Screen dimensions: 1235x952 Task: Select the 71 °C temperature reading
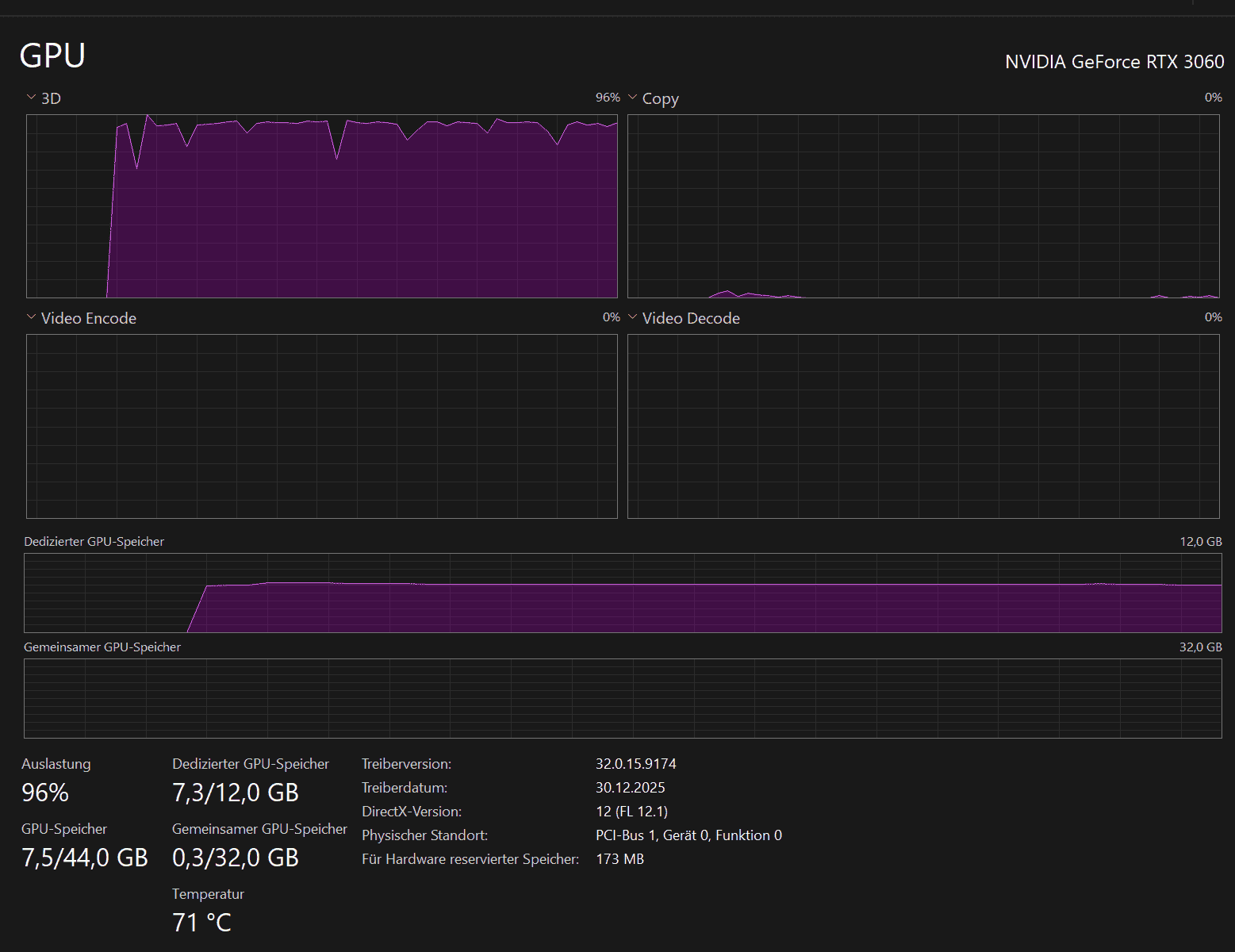tap(201, 923)
